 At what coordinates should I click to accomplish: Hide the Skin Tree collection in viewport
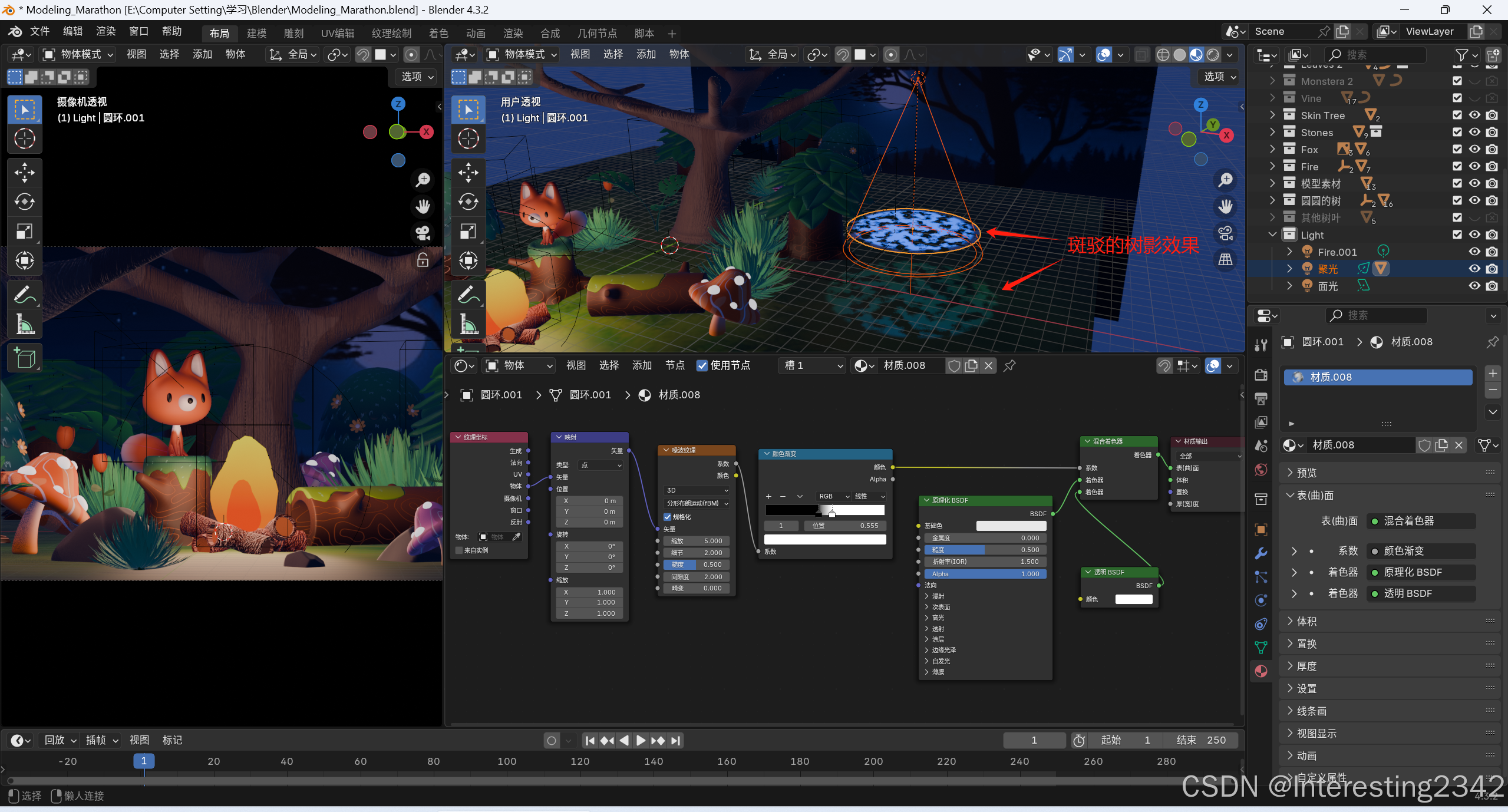click(x=1474, y=115)
